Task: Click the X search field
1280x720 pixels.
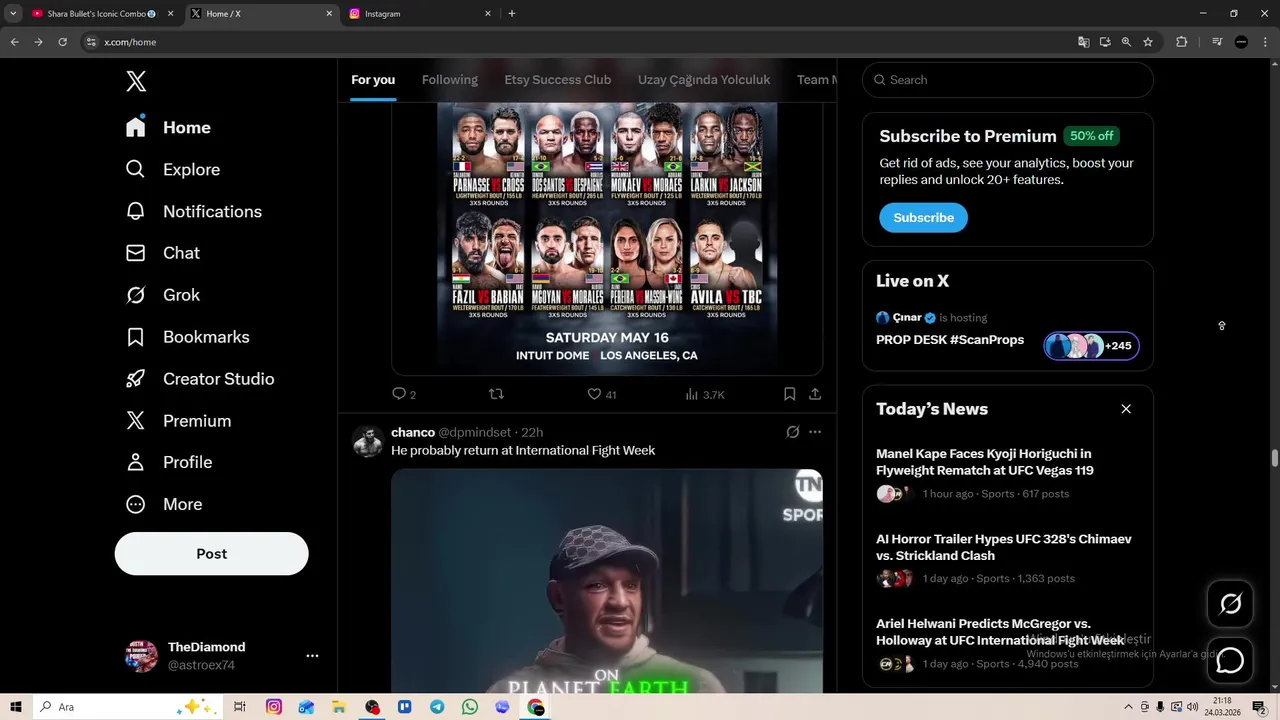Action: tap(1008, 80)
